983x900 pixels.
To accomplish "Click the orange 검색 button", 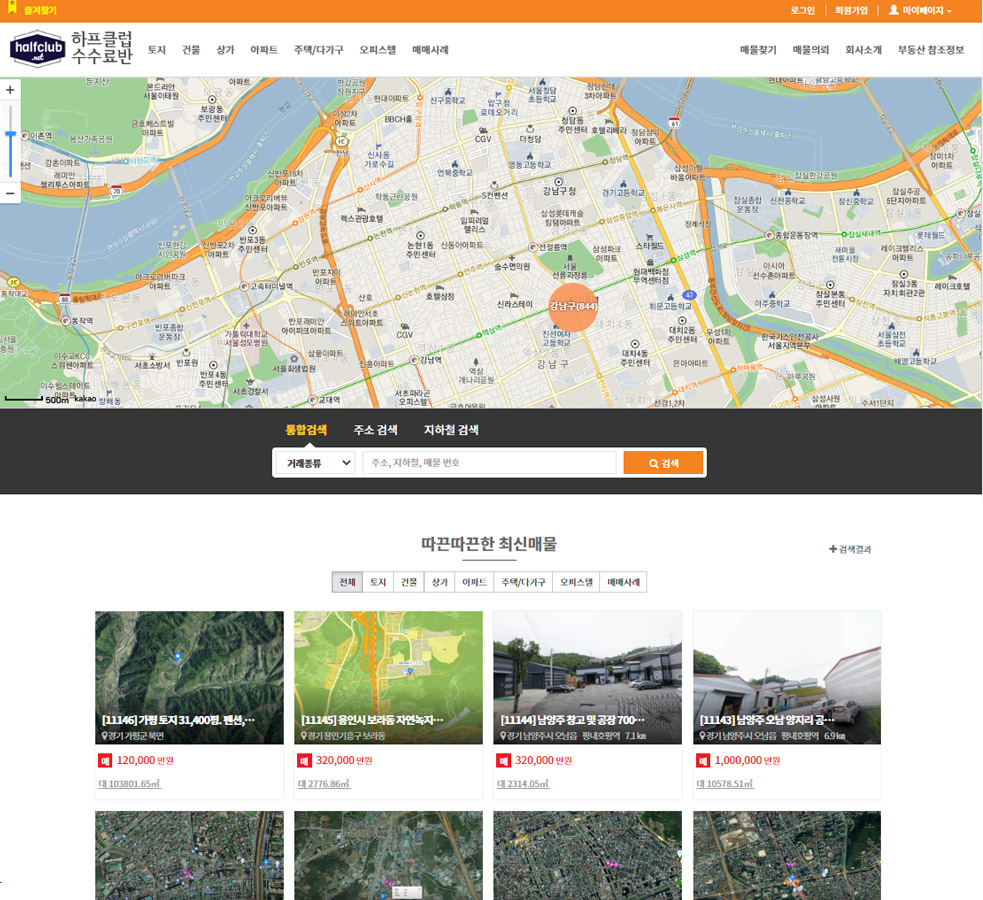I will 663,463.
